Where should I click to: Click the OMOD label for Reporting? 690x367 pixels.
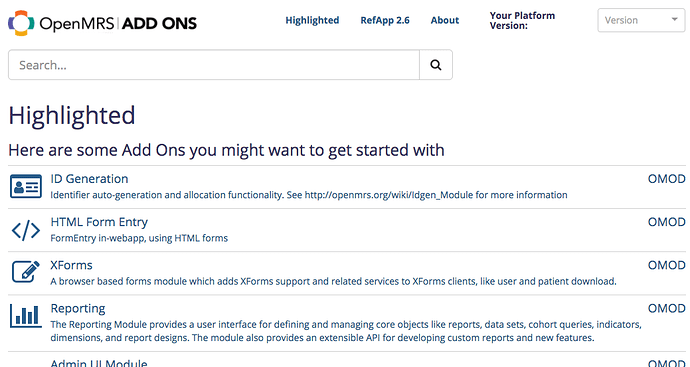(x=666, y=308)
